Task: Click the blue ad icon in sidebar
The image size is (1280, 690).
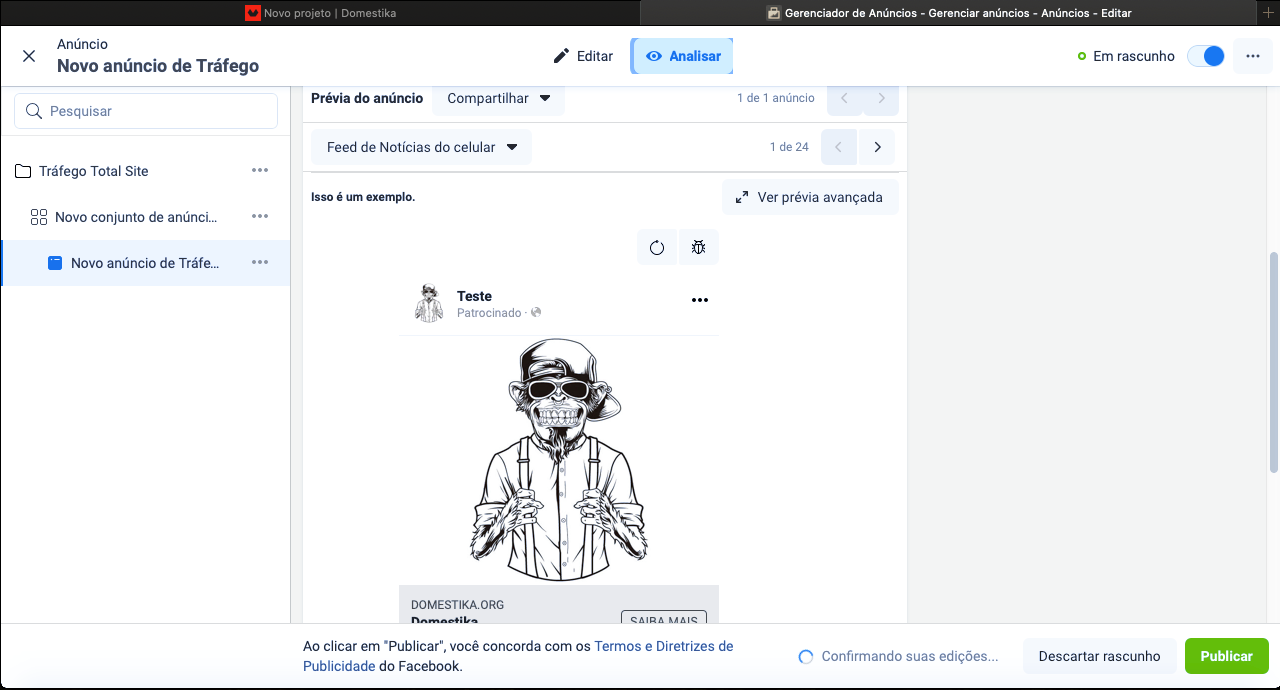Action: coord(55,263)
